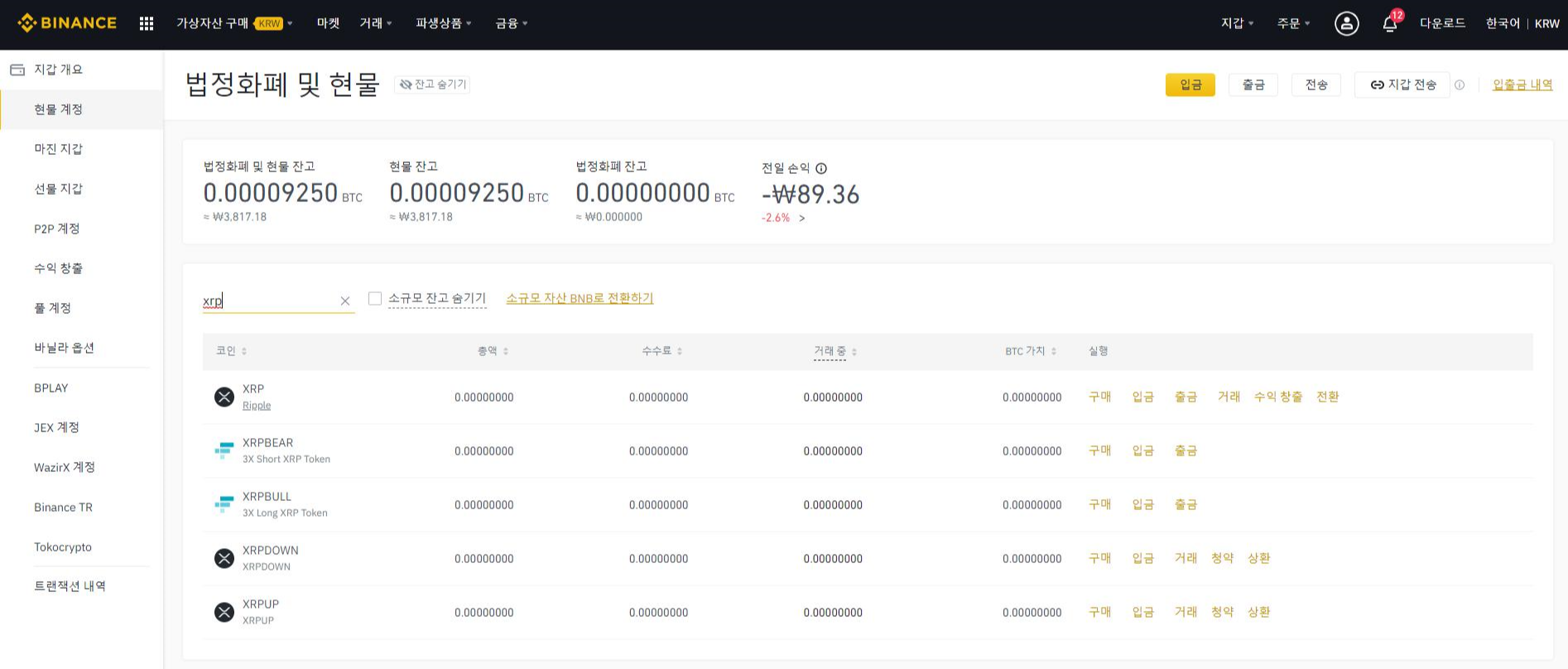Click 입금 in the XRPBULL row
1568x669 pixels.
click(1142, 504)
